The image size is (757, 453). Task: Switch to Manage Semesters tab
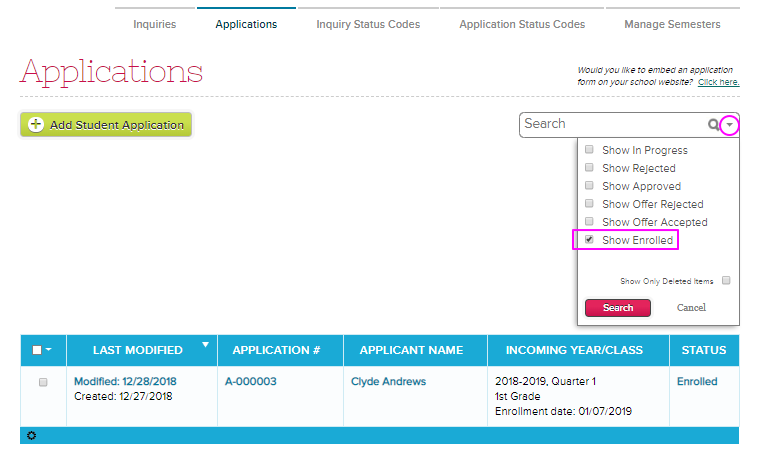[x=673, y=24]
